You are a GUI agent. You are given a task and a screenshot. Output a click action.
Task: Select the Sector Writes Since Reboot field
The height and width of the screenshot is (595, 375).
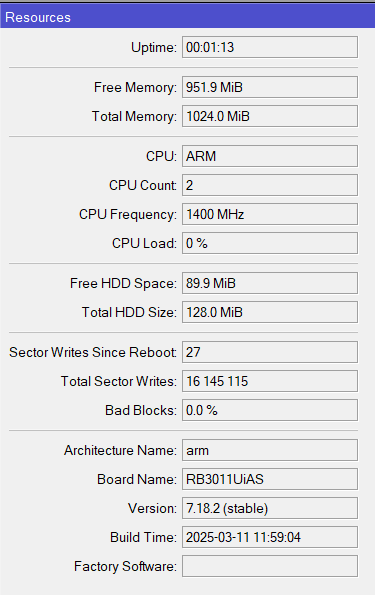tap(270, 352)
